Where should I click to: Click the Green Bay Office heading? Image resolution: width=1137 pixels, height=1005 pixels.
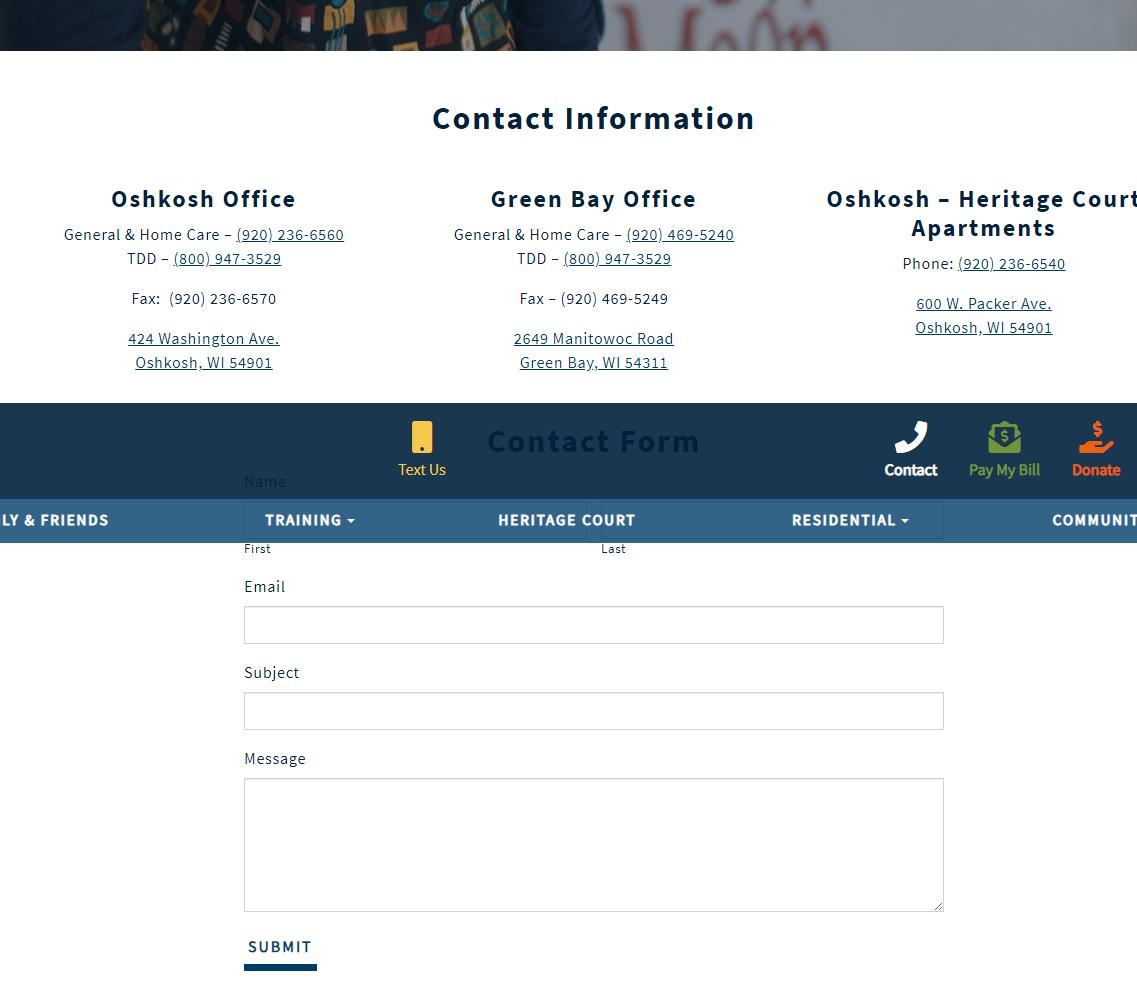pyautogui.click(x=594, y=199)
